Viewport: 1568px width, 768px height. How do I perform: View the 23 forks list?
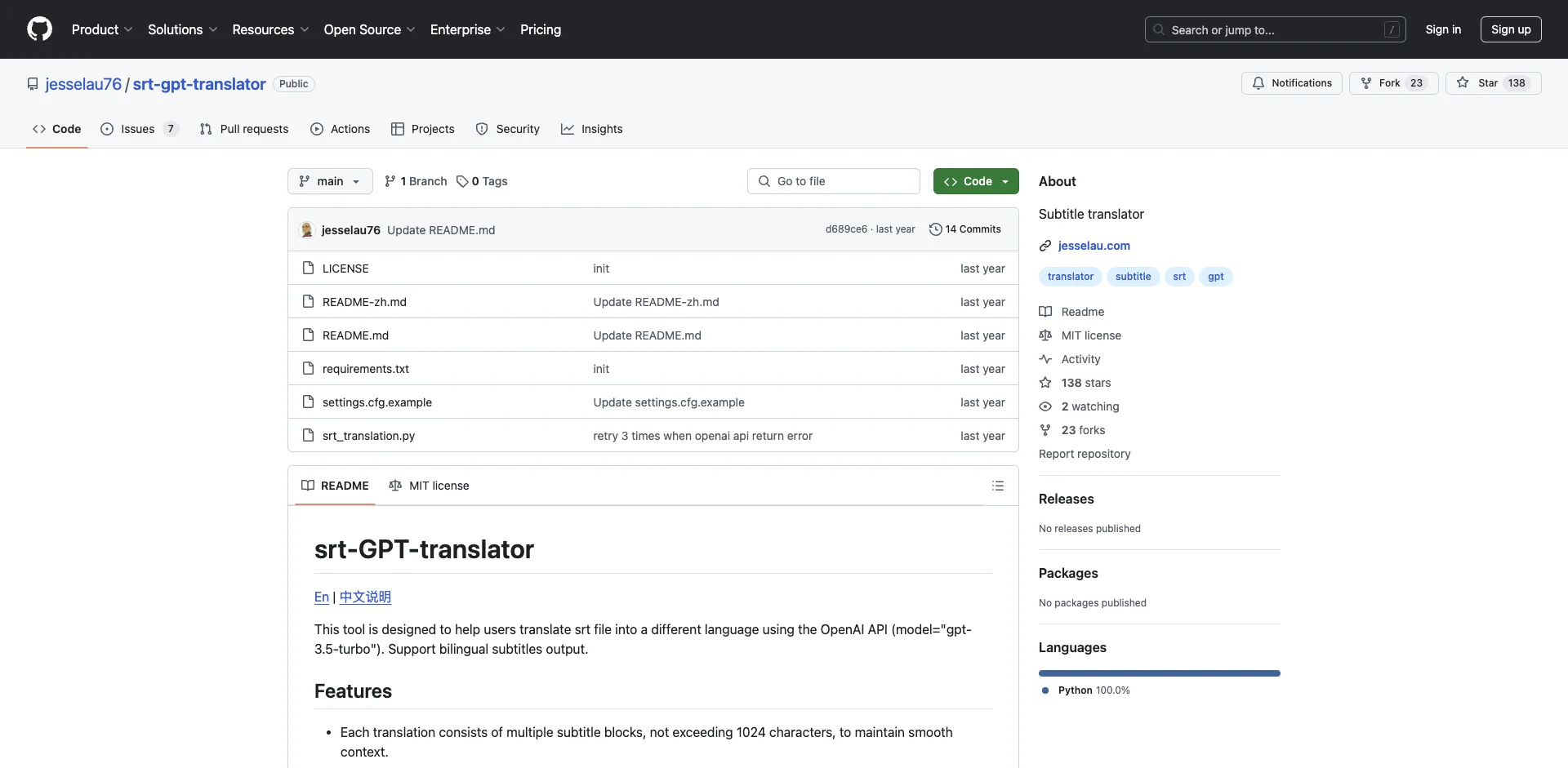(x=1072, y=430)
